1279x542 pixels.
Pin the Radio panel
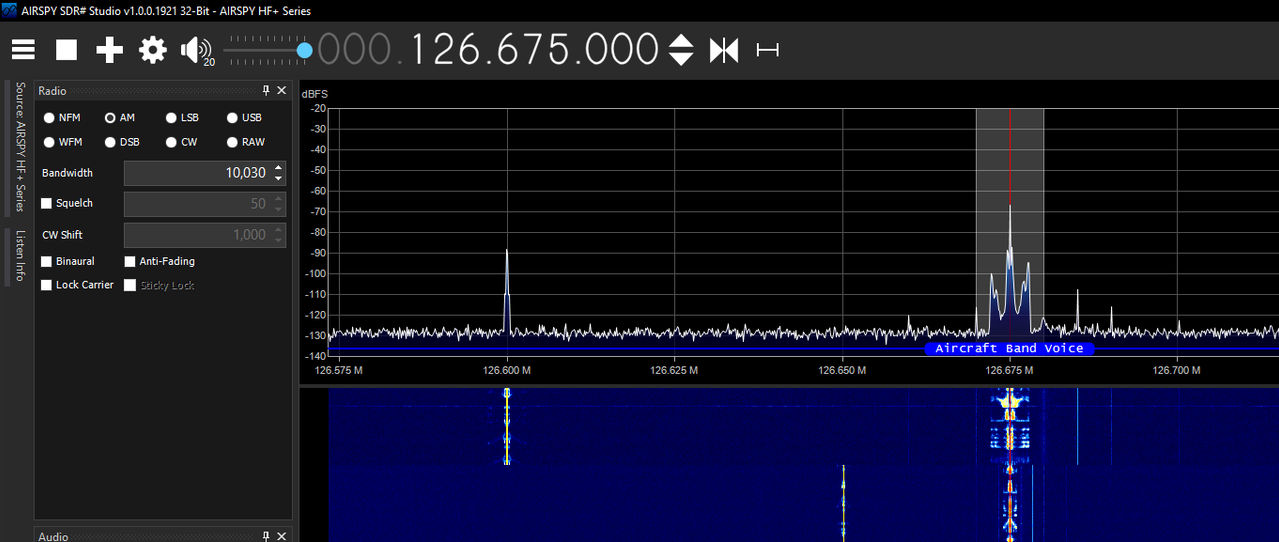click(266, 90)
